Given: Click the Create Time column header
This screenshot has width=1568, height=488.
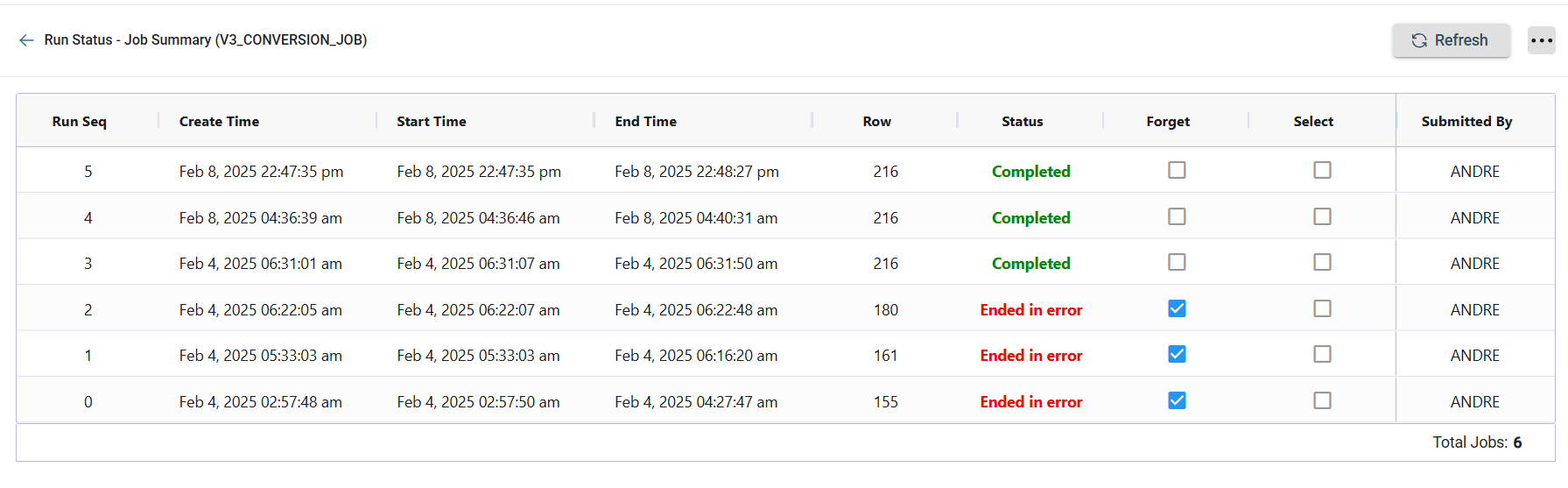Looking at the screenshot, I should [219, 122].
